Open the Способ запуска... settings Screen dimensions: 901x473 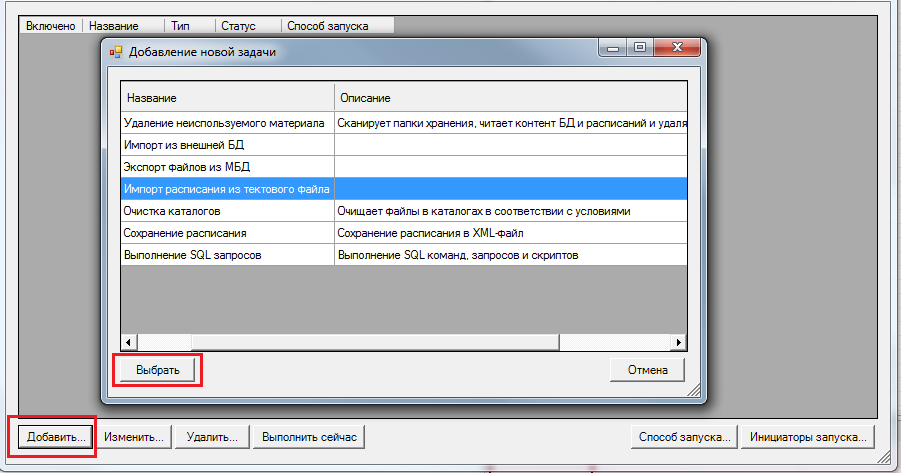pyautogui.click(x=686, y=437)
